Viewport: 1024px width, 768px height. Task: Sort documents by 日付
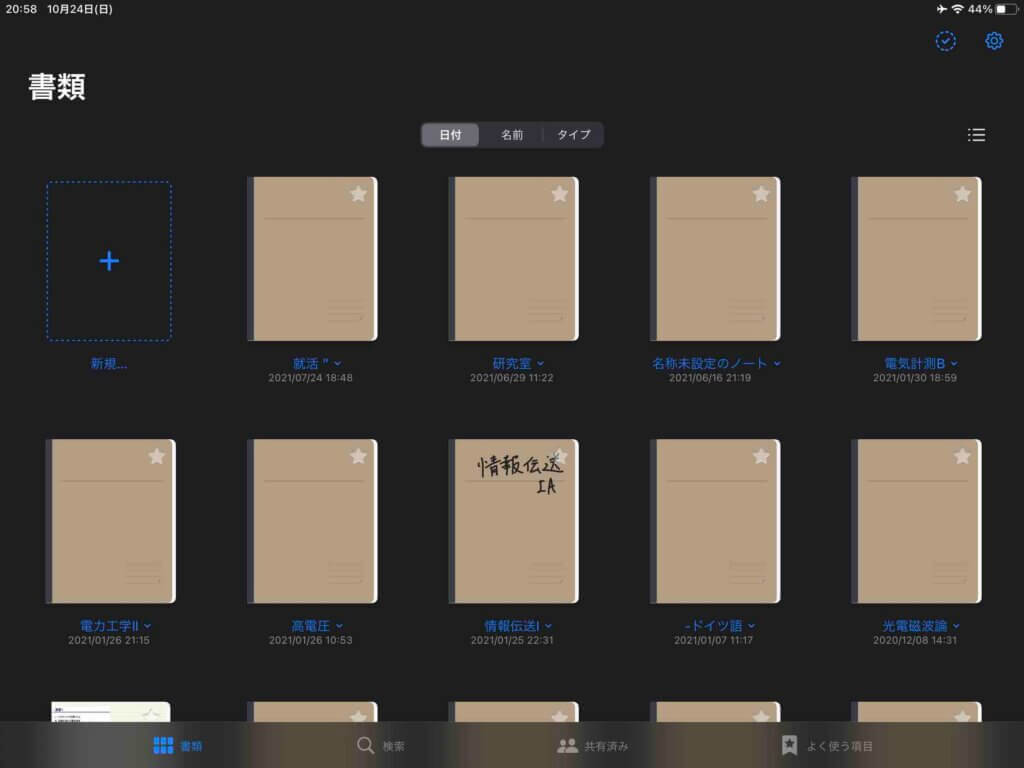pyautogui.click(x=450, y=135)
